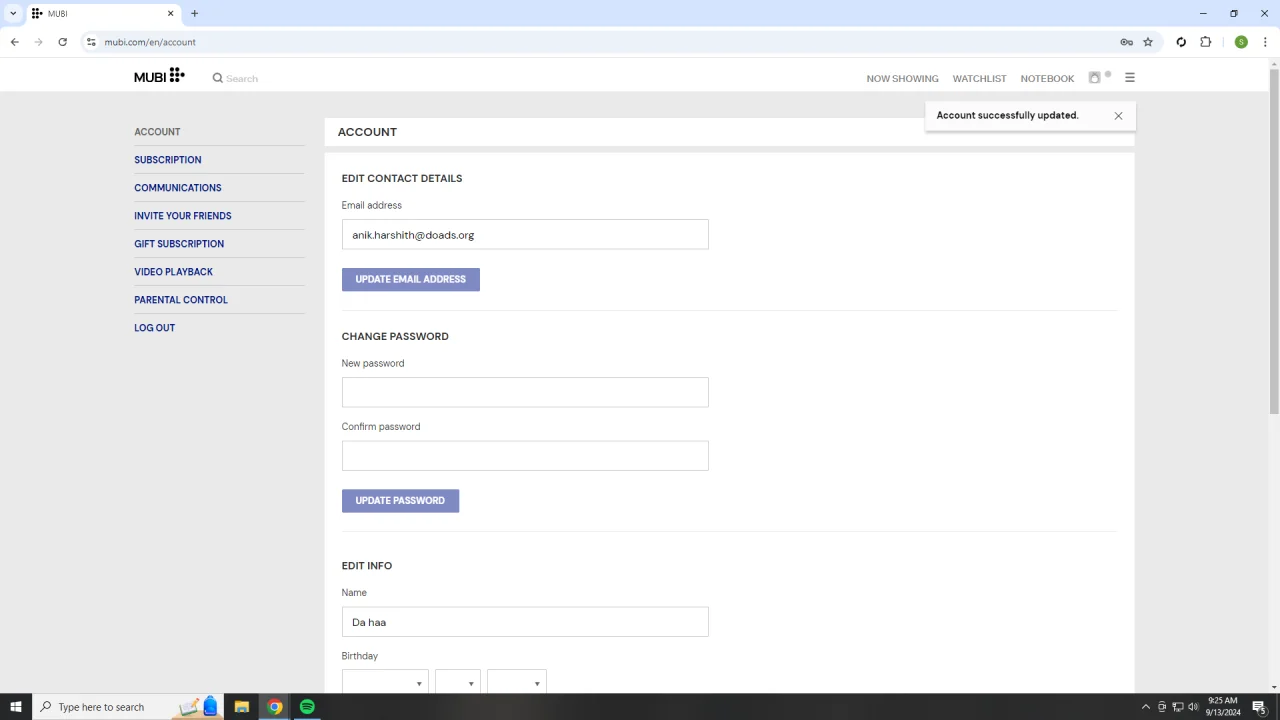Screen dimensions: 1280x720
Task: Open the Notebook page
Action: [1047, 78]
